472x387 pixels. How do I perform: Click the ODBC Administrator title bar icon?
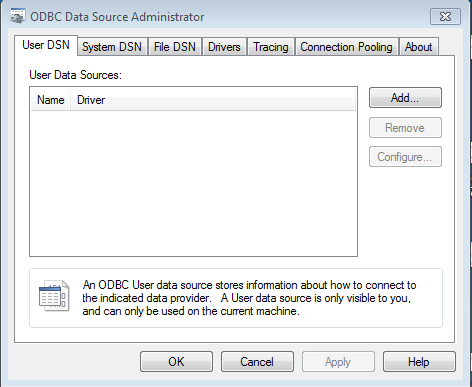(x=17, y=16)
